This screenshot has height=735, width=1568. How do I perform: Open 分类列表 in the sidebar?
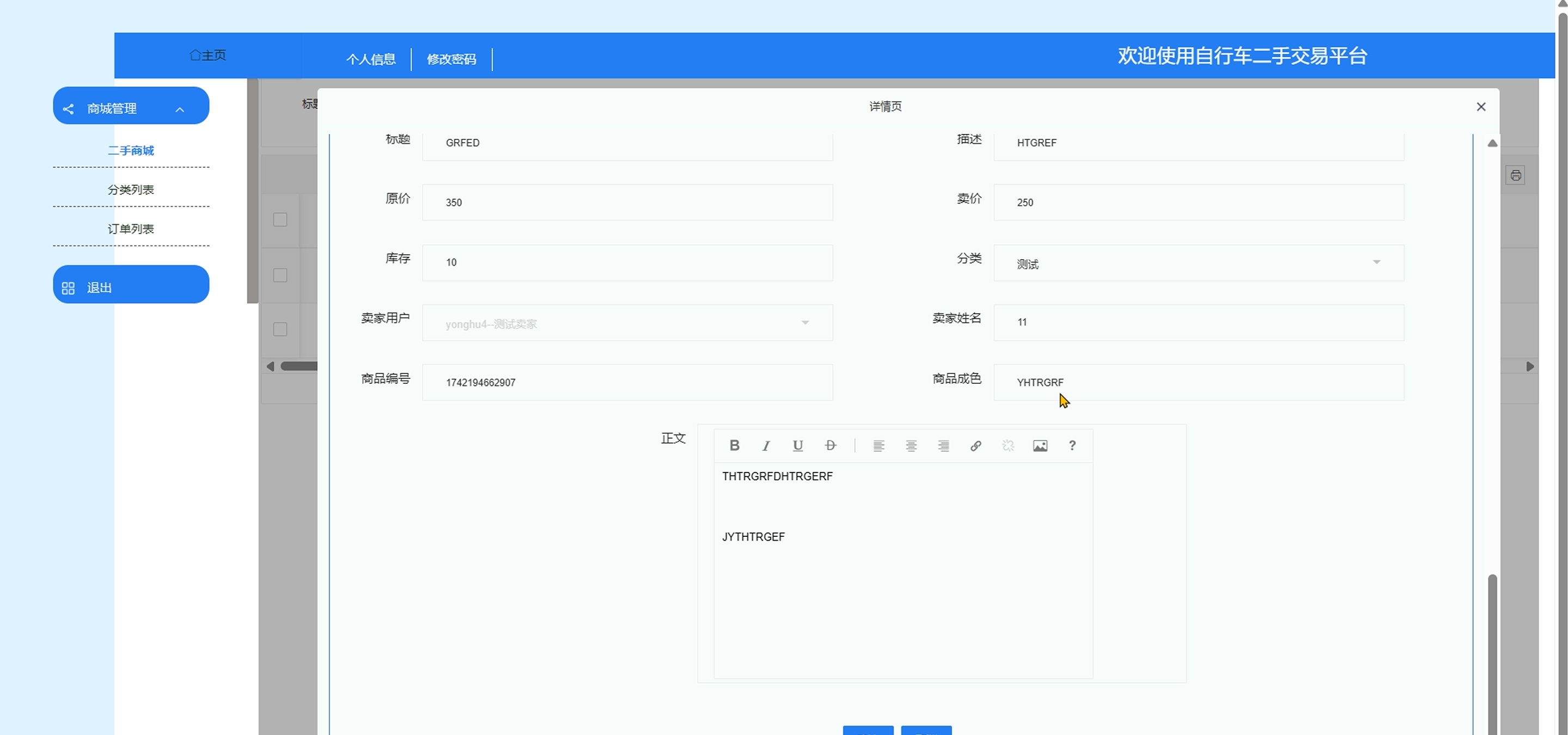[x=131, y=190]
